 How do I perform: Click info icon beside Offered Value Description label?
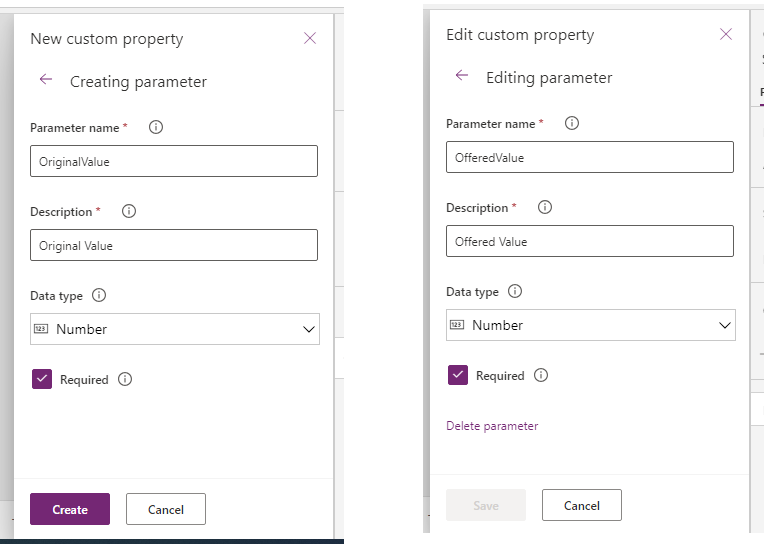tap(544, 208)
